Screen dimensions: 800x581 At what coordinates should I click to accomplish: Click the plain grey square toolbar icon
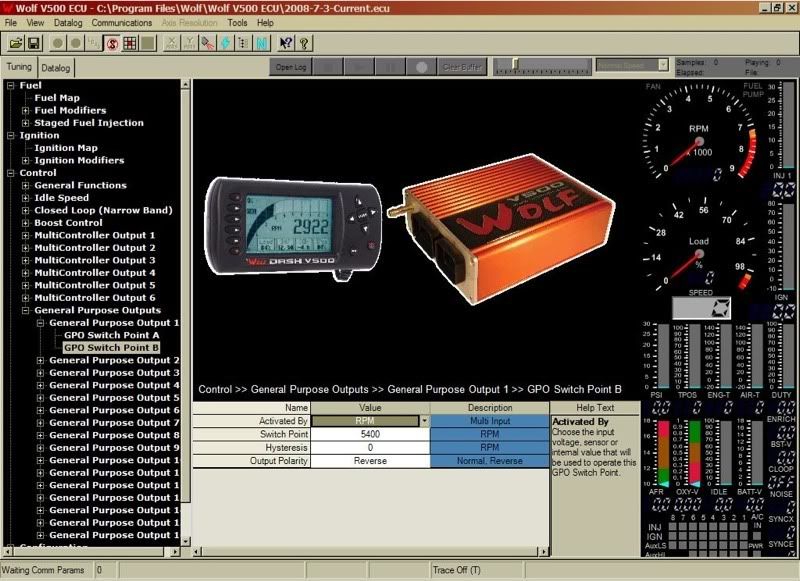[148, 43]
